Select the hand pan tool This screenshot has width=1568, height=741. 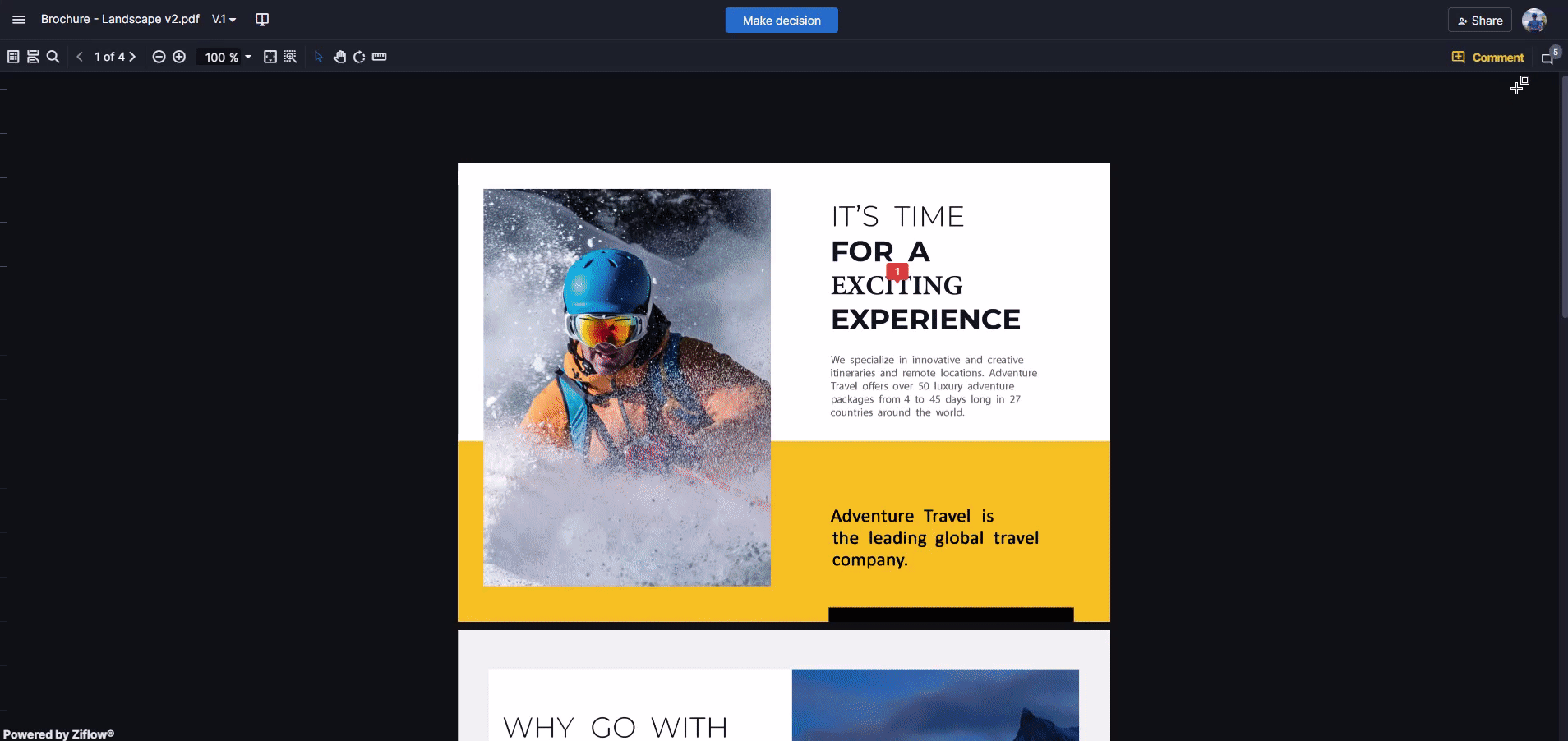coord(339,57)
